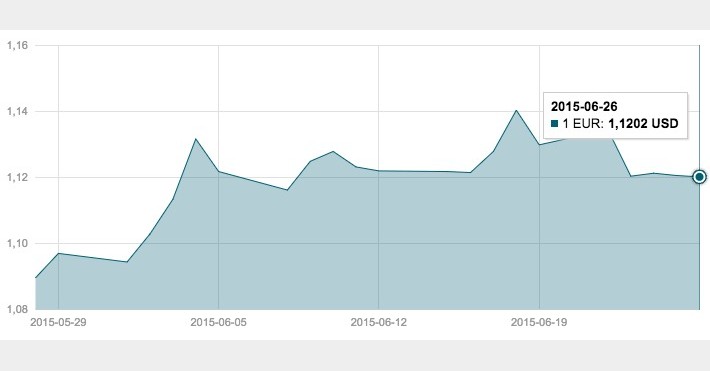
Task: Click the 1,12 y-axis label
Action: coord(17,178)
